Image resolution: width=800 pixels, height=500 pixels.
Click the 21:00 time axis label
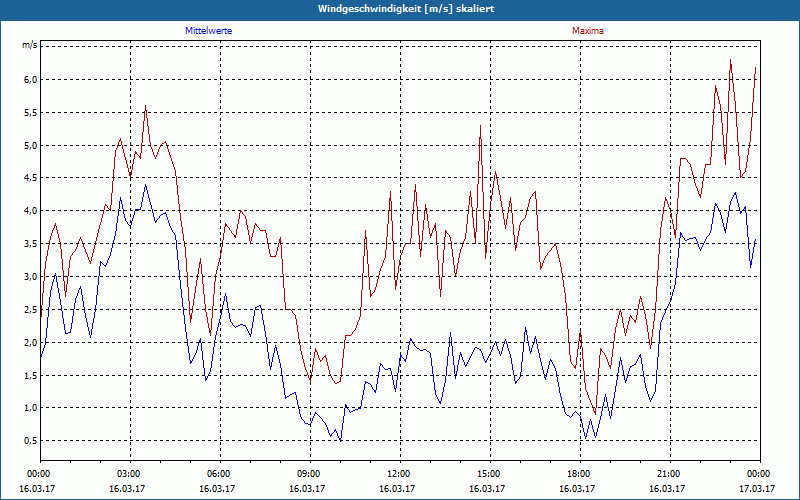tap(670, 474)
